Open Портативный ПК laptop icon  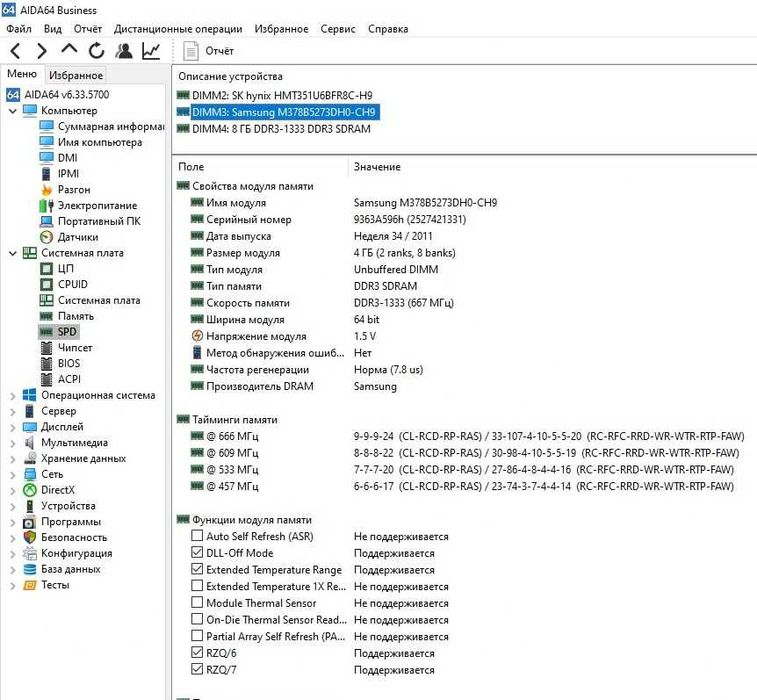[x=46, y=222]
